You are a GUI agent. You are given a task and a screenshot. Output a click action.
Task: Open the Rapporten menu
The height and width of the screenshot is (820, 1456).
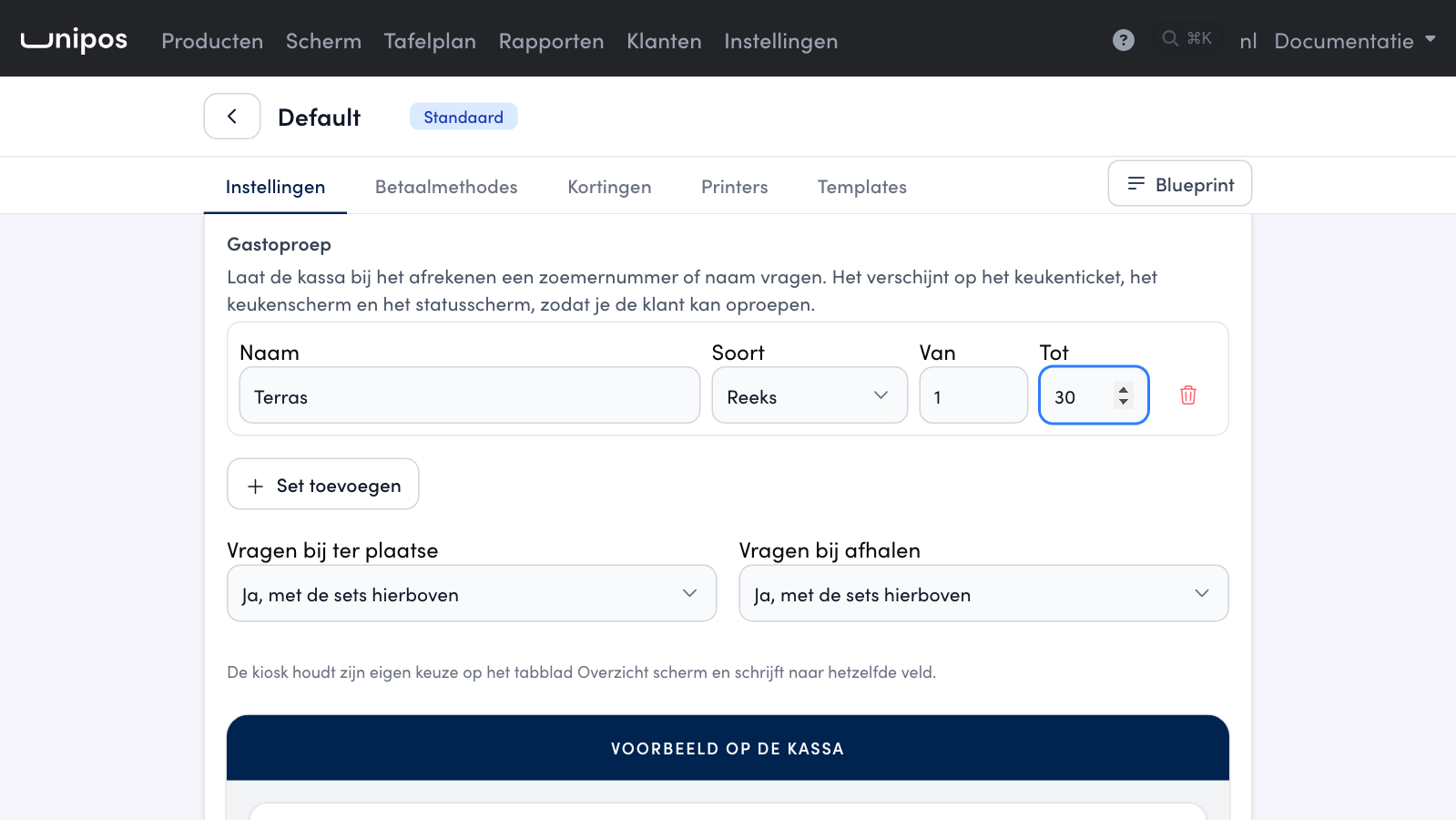tap(551, 41)
